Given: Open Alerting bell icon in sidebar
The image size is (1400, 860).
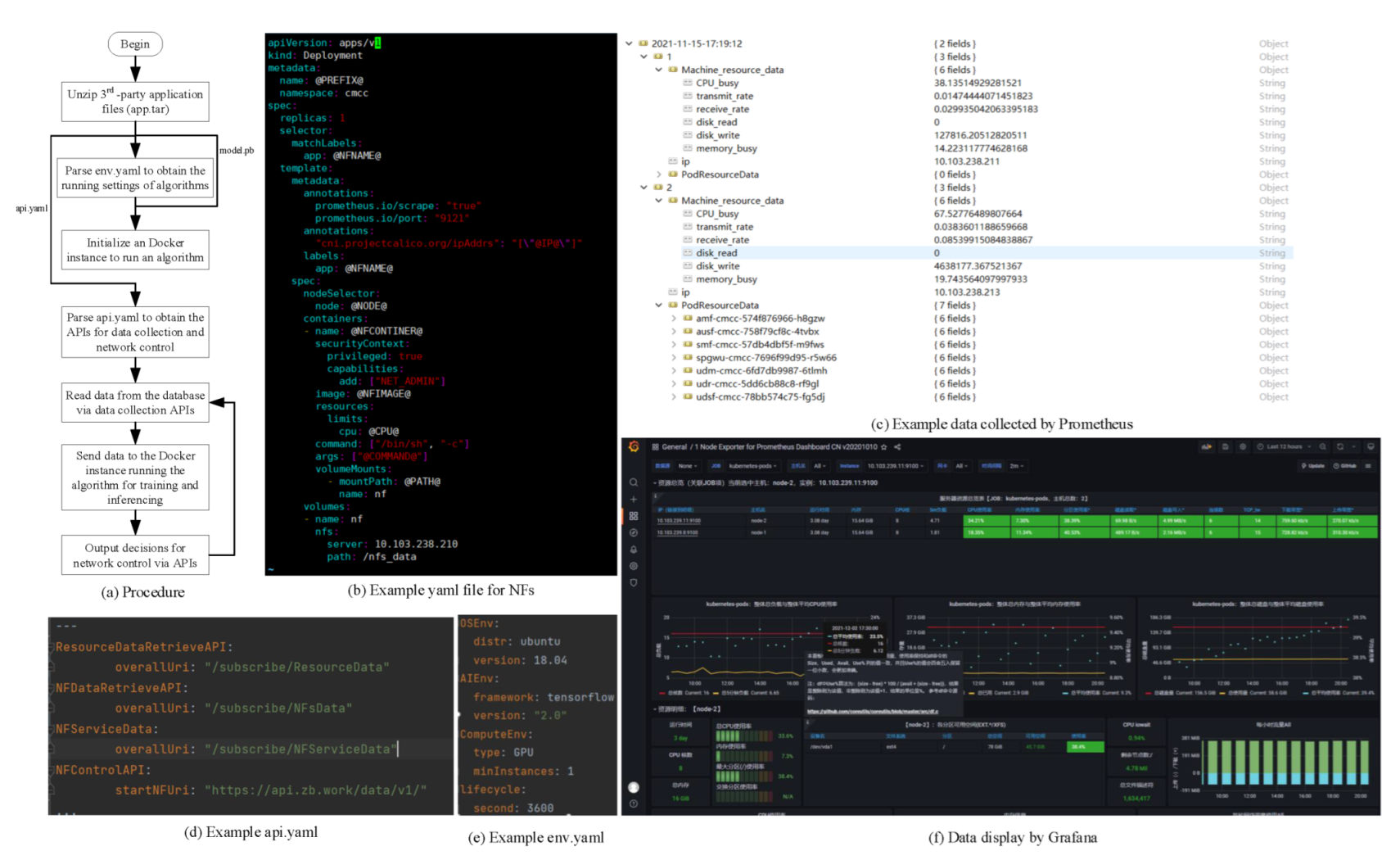Looking at the screenshot, I should point(634,550).
